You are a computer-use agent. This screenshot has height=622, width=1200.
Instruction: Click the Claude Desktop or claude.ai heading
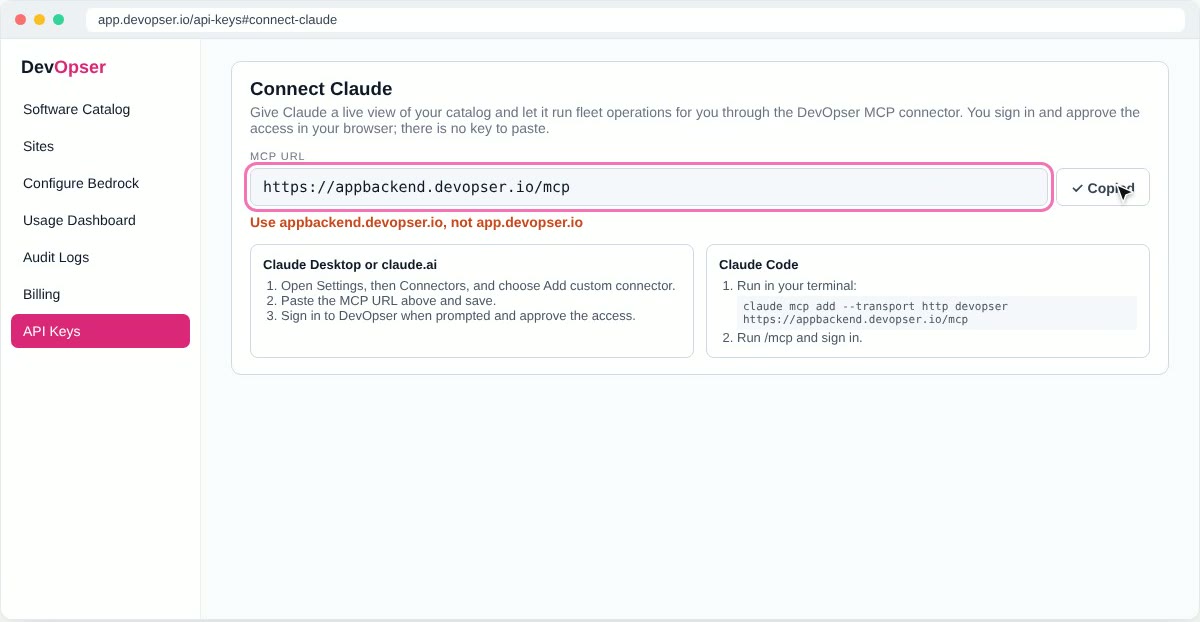point(350,265)
